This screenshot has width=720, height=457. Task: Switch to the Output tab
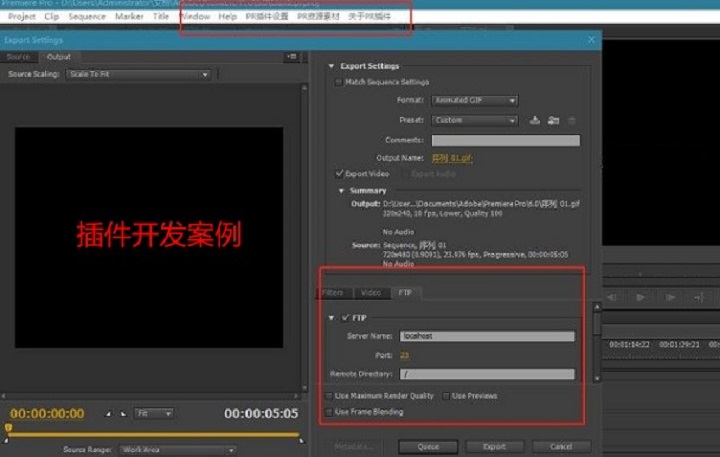coord(59,57)
